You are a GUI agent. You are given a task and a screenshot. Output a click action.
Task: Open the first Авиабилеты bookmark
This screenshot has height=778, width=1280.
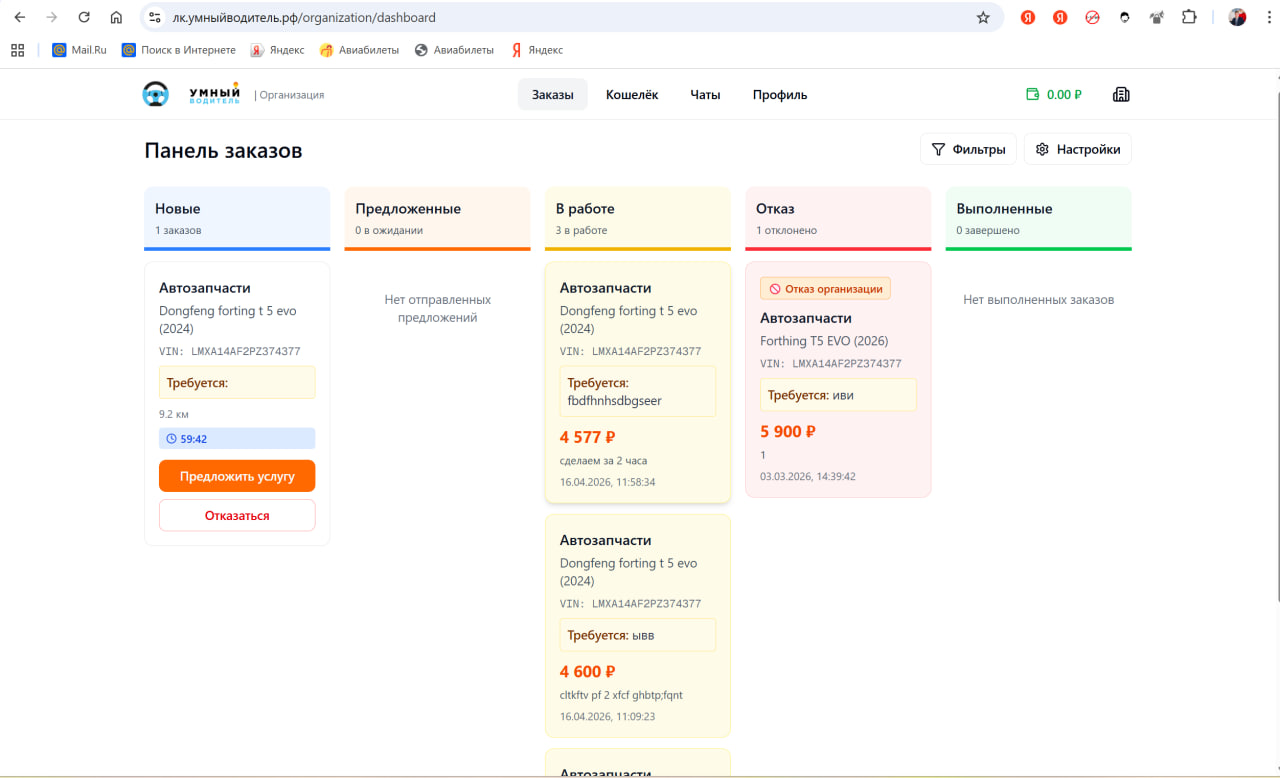pyautogui.click(x=359, y=50)
